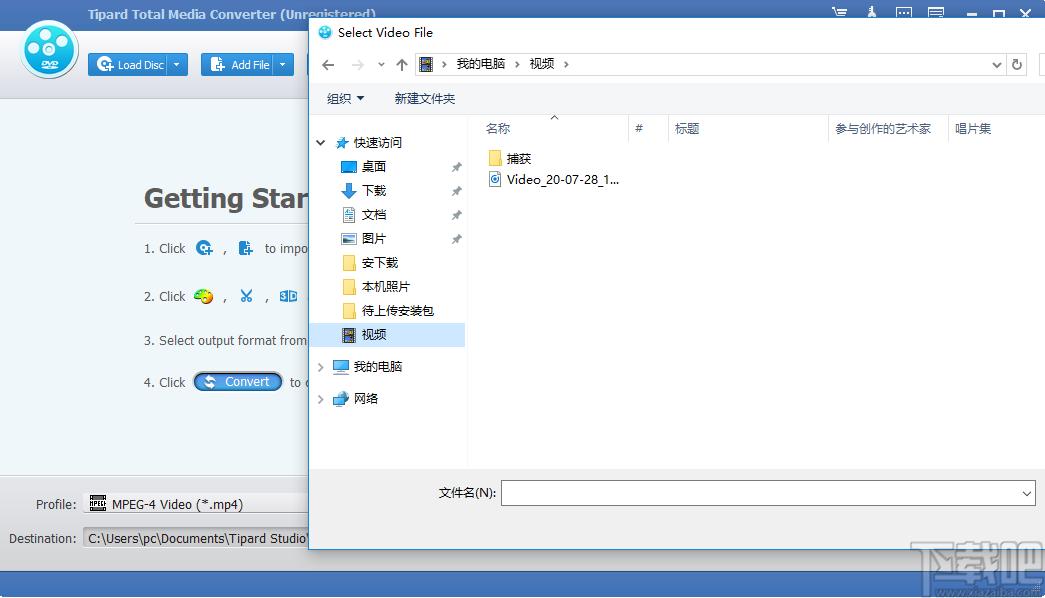Open the Profile MPEG-4 Video combo box
Screen dimensions: 1045x598
(x=196, y=504)
